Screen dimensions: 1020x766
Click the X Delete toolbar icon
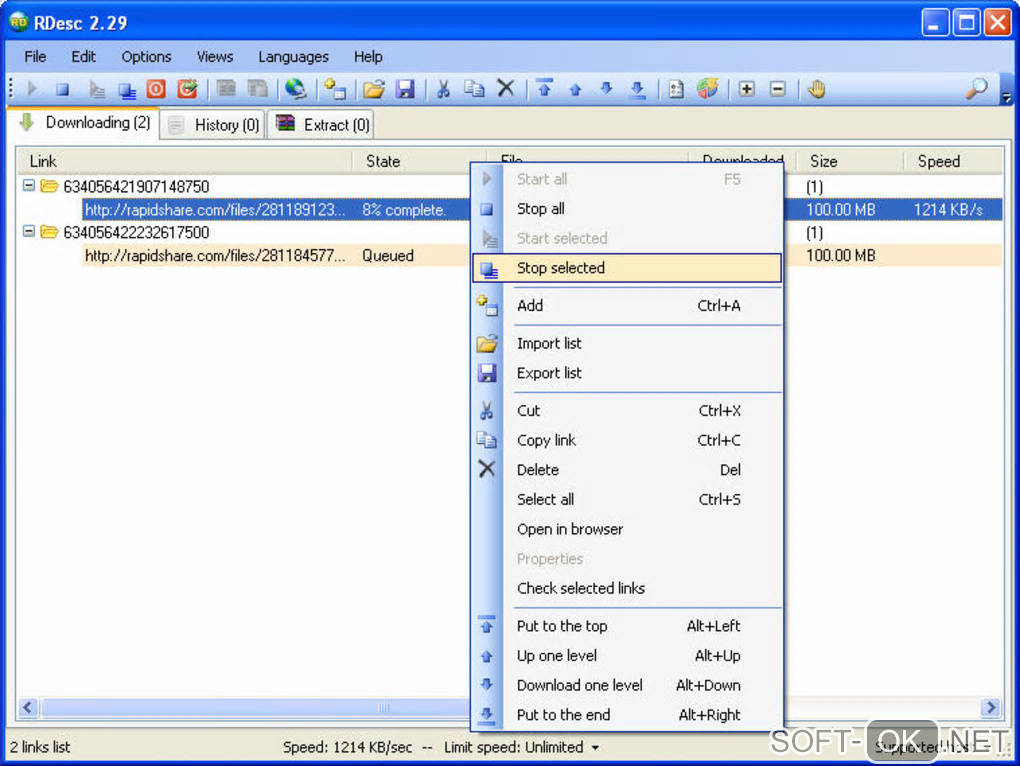(506, 89)
